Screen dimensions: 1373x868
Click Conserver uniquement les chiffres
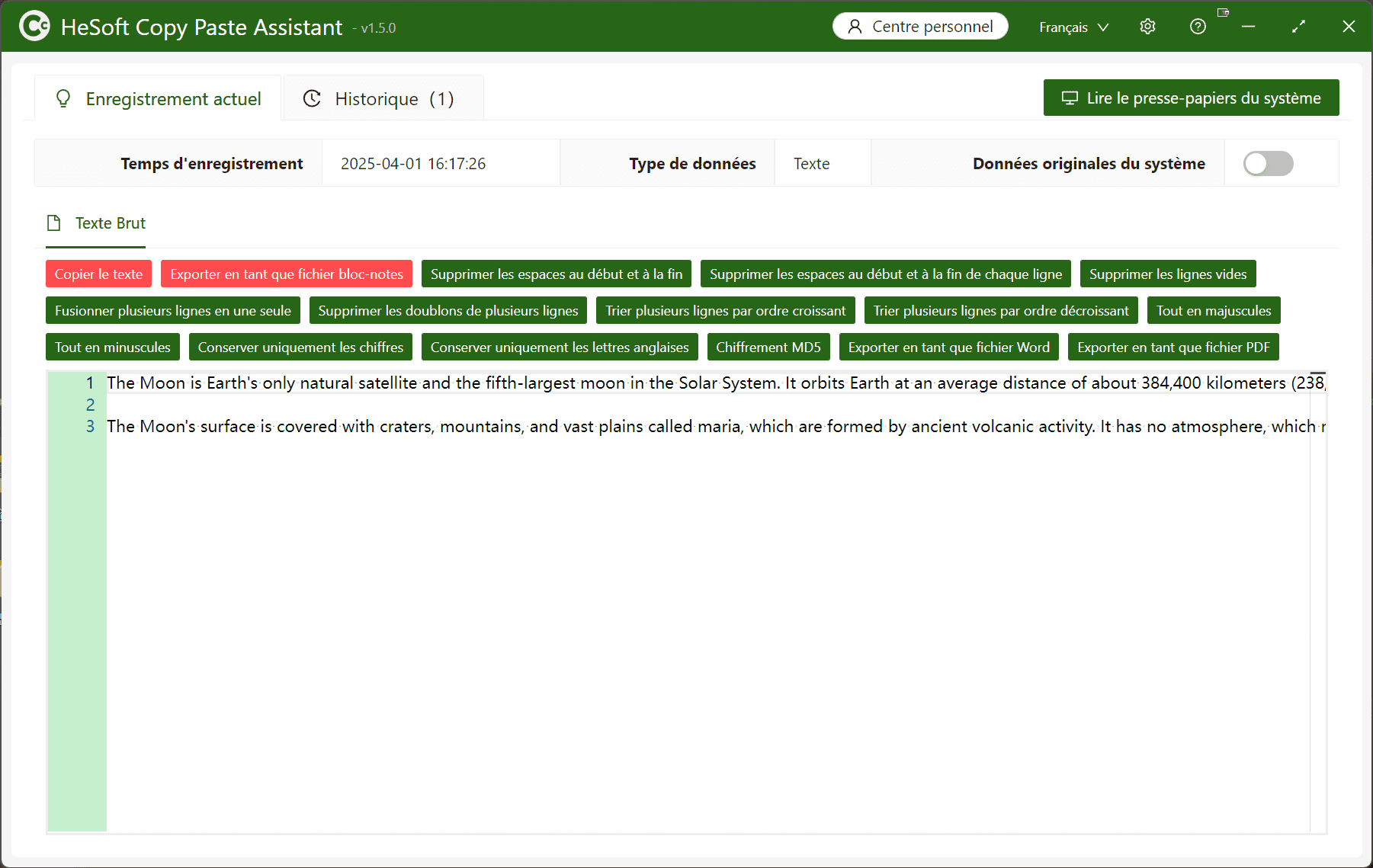pos(300,347)
